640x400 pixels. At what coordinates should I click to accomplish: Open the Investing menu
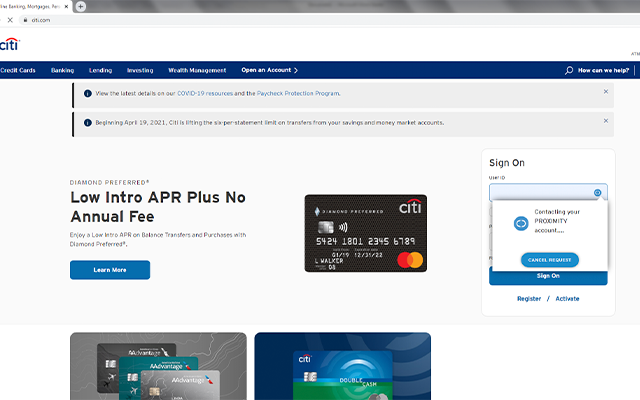(x=140, y=70)
